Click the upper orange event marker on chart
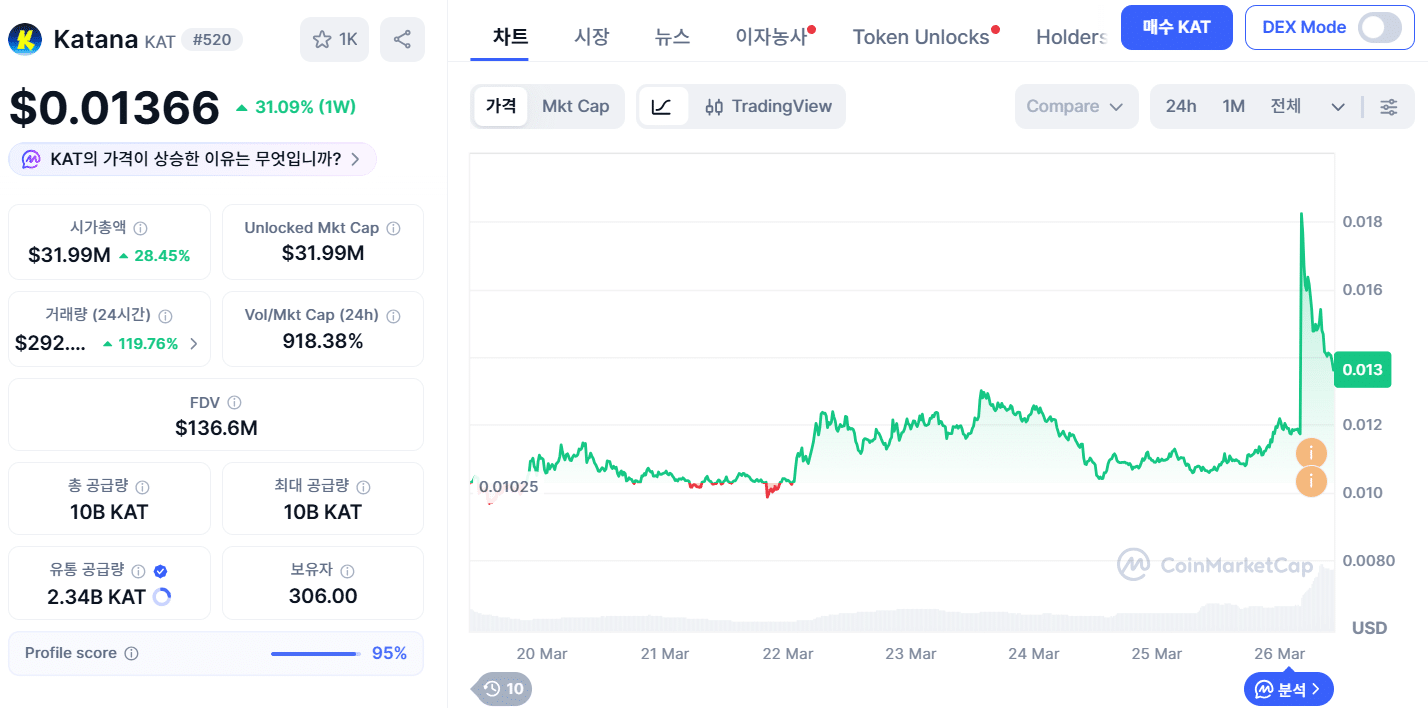This screenshot has width=1428, height=708. 1311,453
